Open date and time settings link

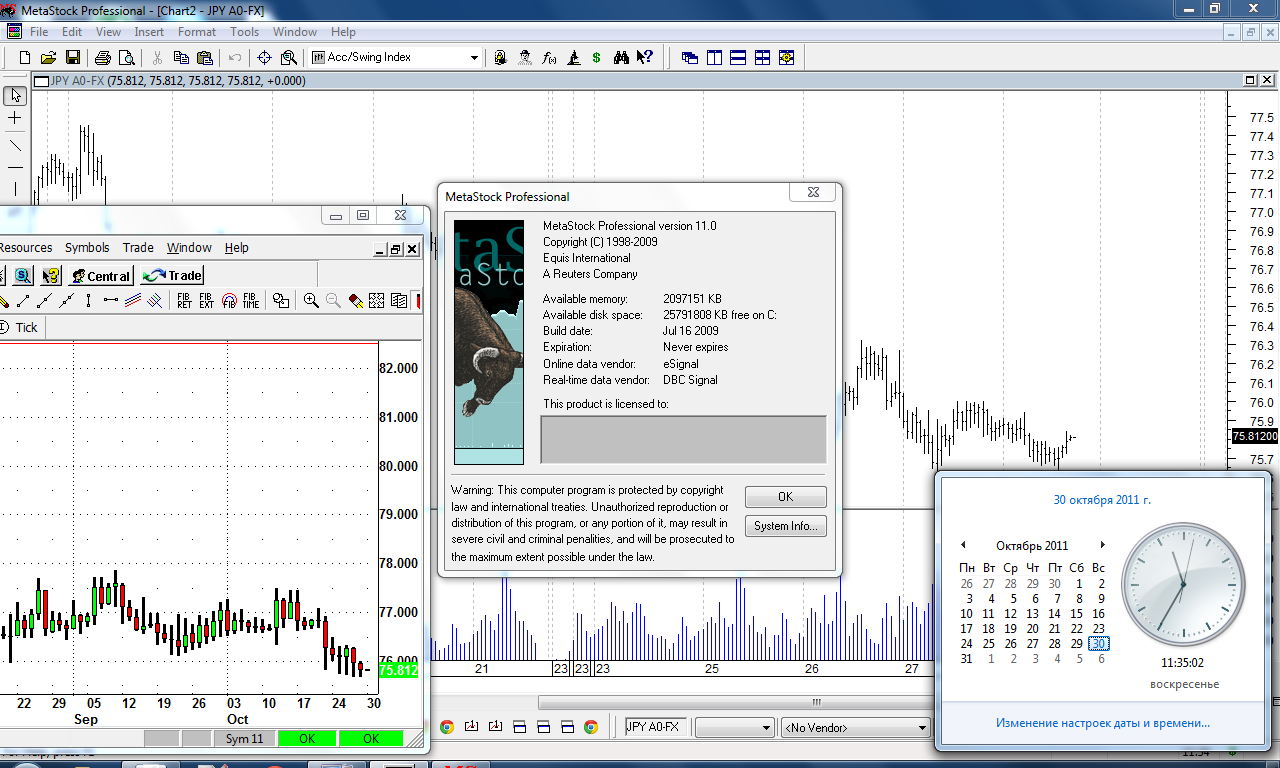[x=1102, y=723]
